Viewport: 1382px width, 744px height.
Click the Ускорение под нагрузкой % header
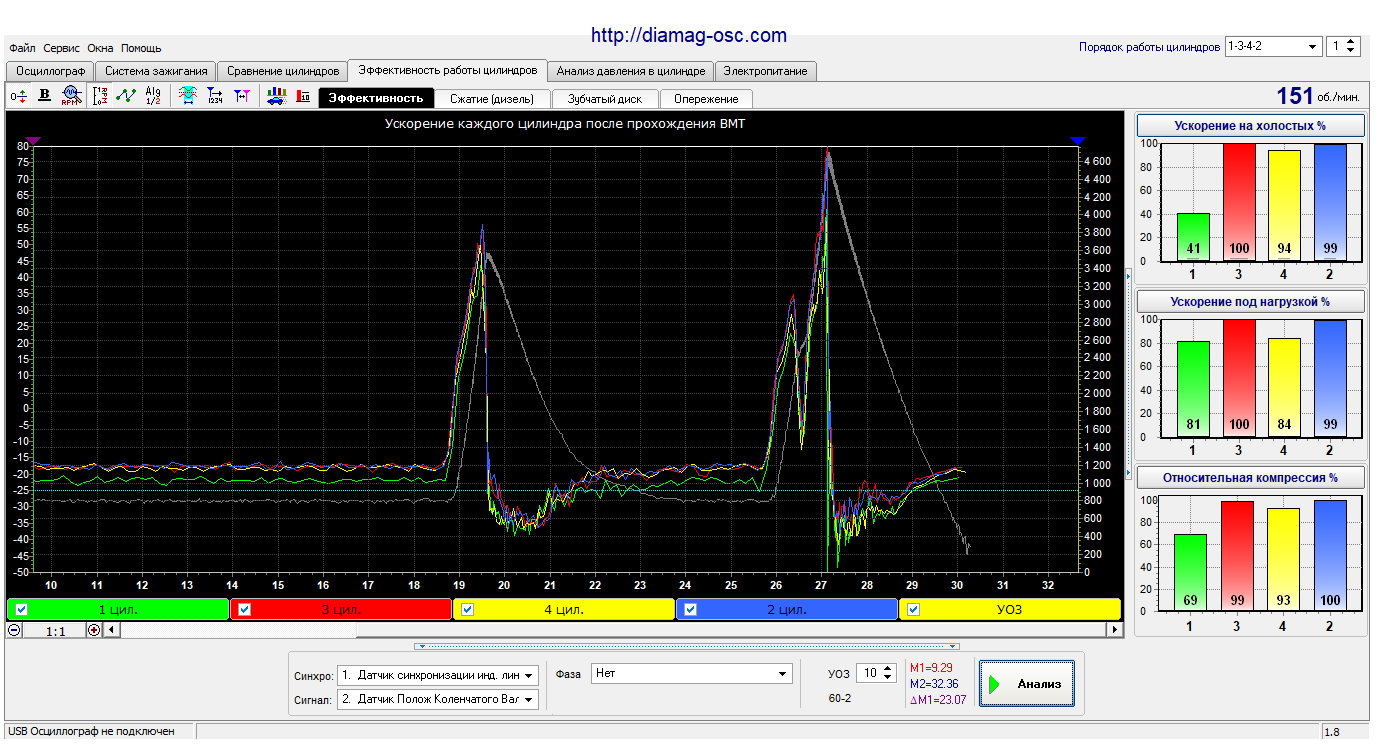click(x=1251, y=301)
